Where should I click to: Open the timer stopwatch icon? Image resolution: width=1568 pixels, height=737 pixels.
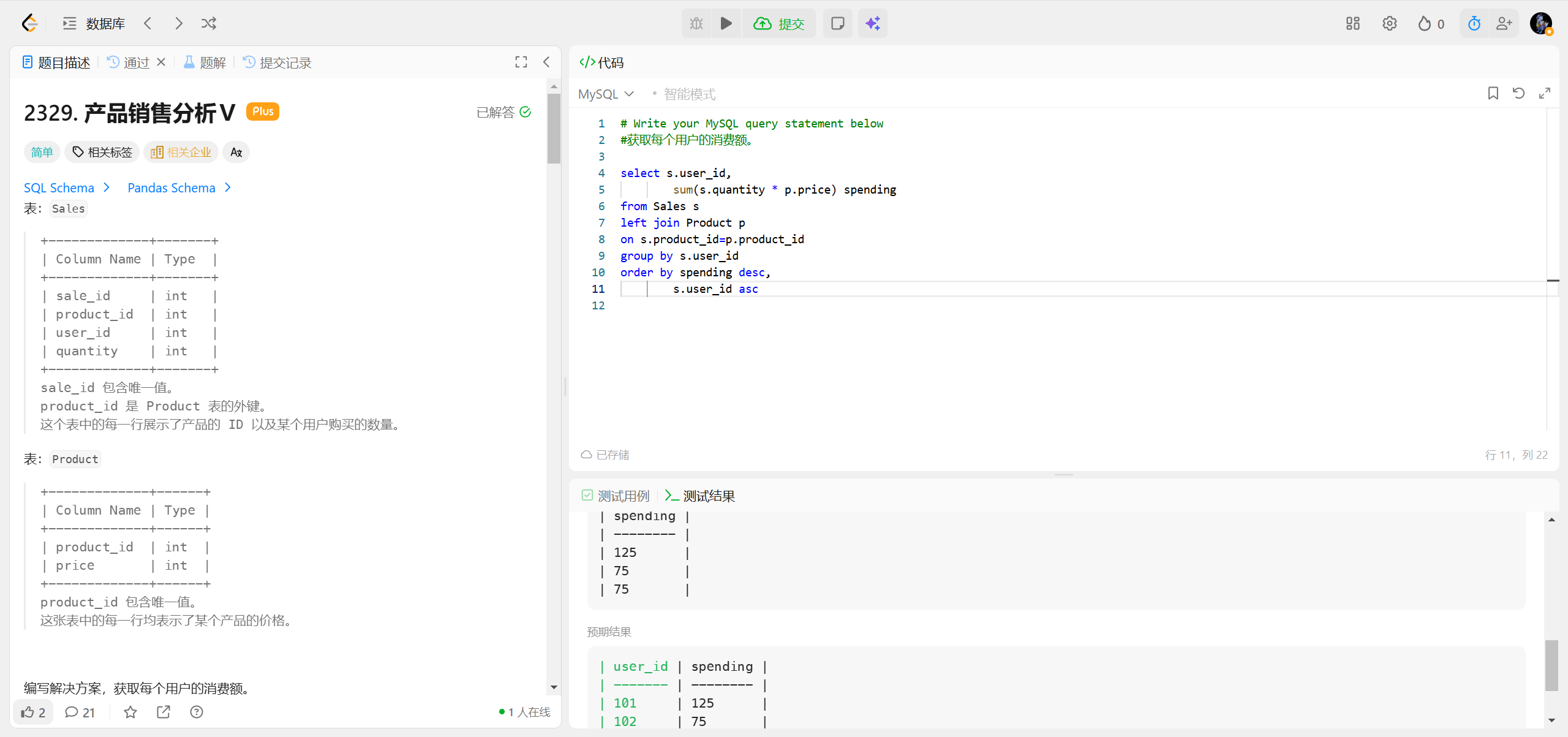click(1474, 23)
